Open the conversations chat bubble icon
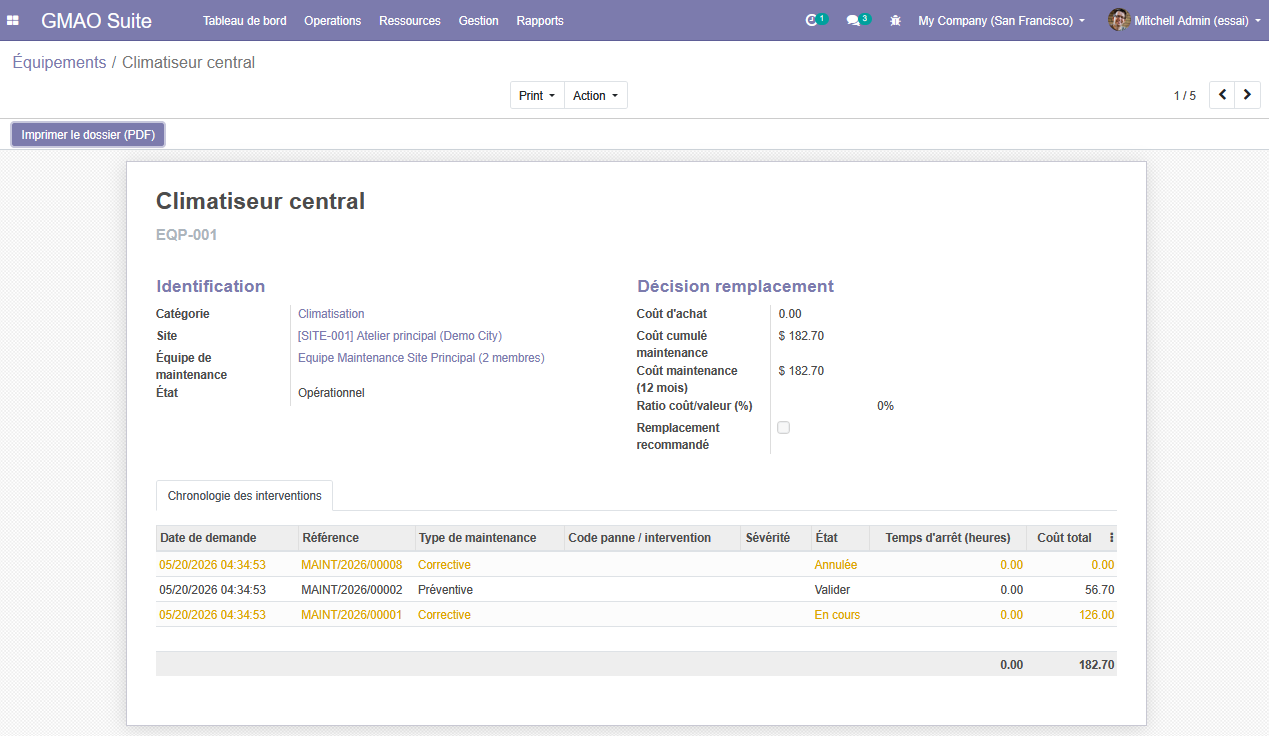The image size is (1269, 736). click(x=854, y=20)
